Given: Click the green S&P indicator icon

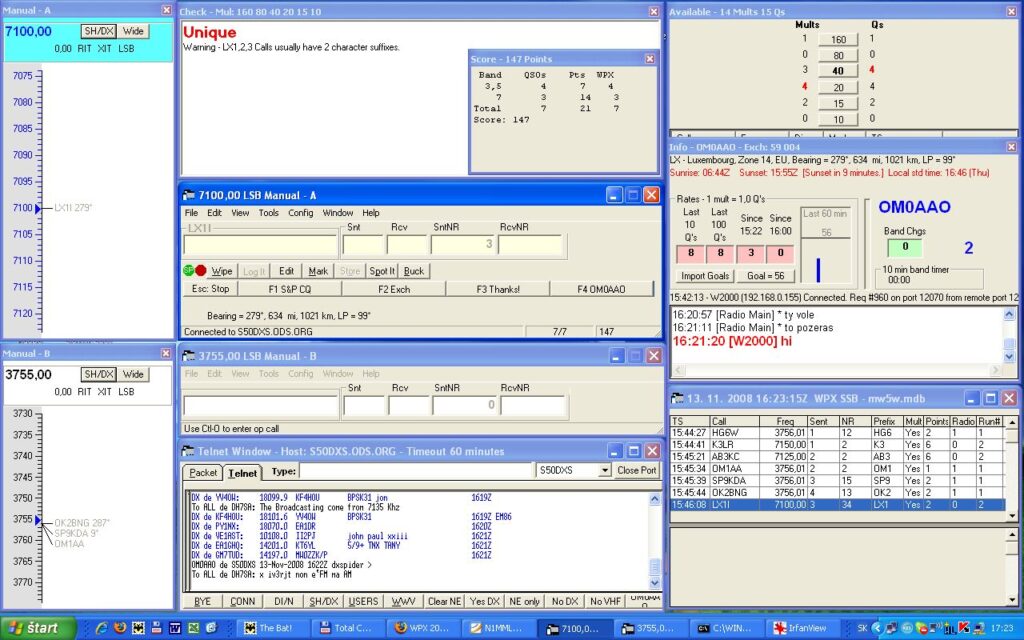Looking at the screenshot, I should [188, 271].
